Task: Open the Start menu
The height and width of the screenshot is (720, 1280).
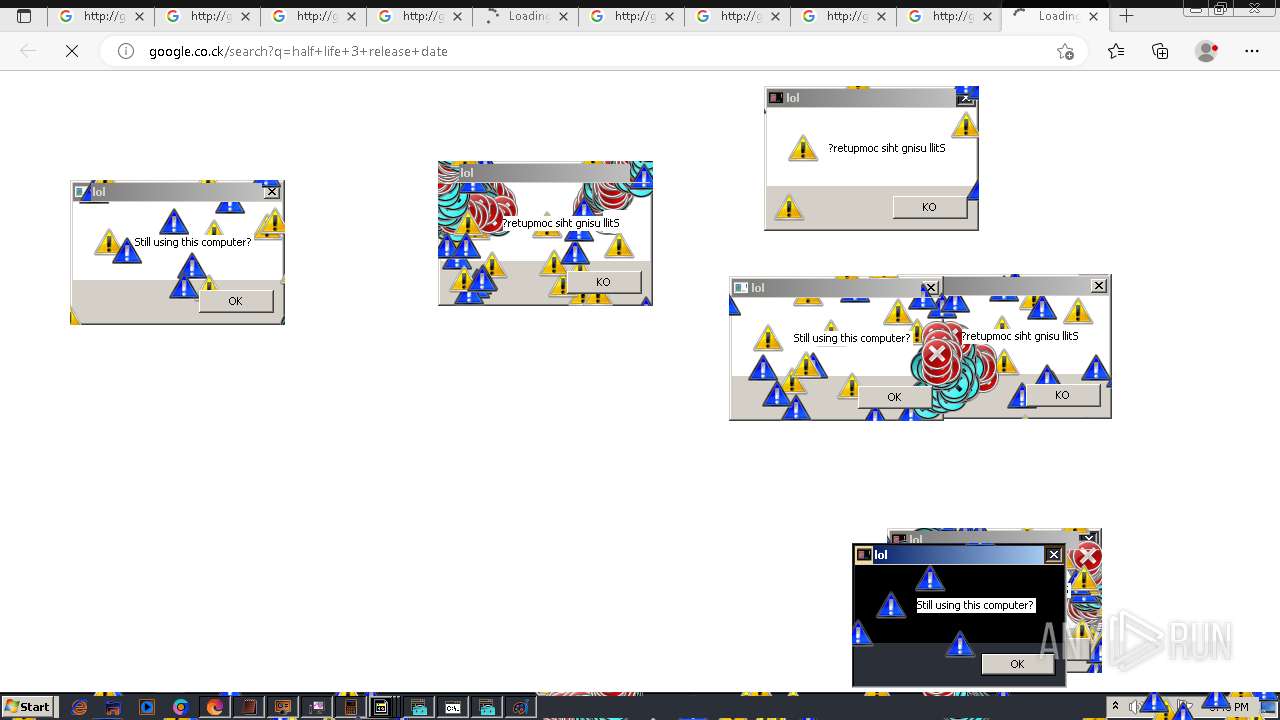Action: (28, 707)
